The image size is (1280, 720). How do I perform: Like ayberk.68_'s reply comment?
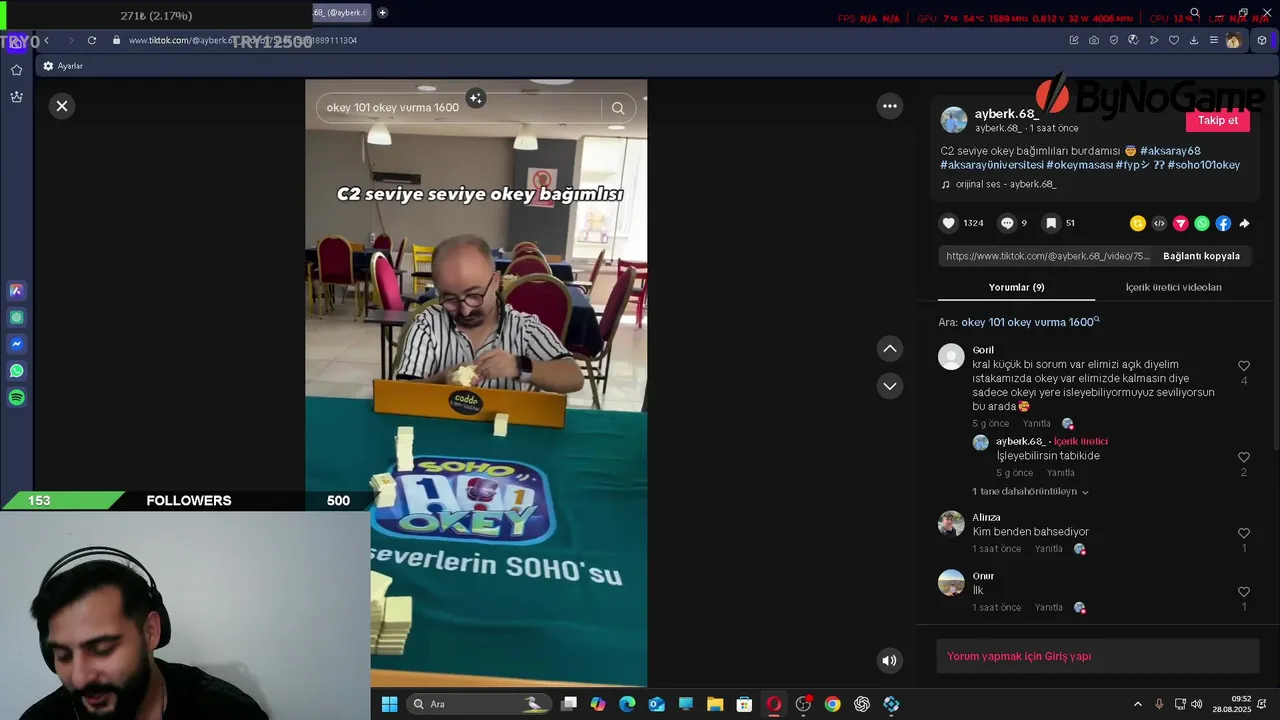[x=1244, y=458]
